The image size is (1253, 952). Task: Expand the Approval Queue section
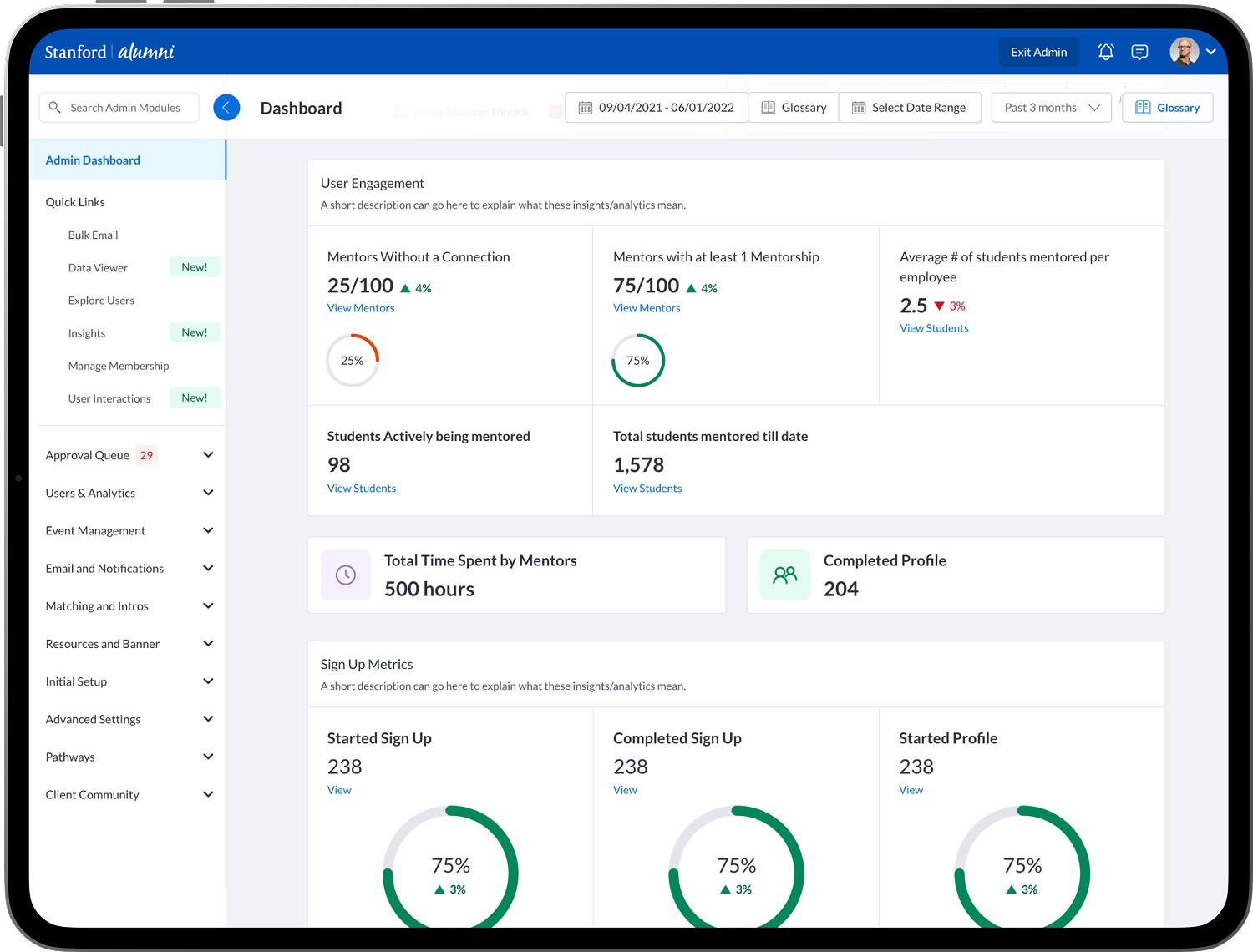coord(208,455)
